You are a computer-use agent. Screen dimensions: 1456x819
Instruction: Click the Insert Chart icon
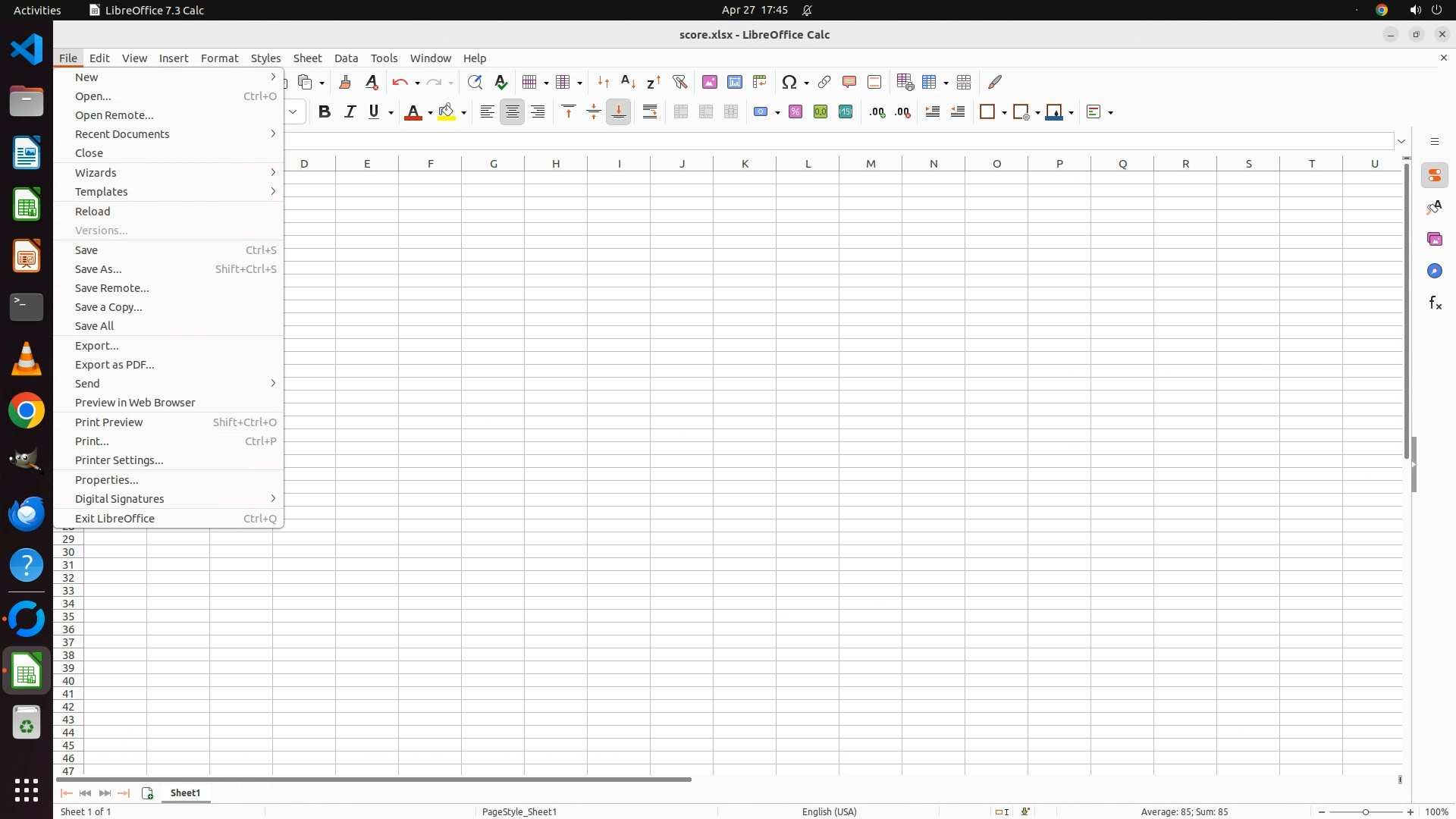(x=735, y=82)
